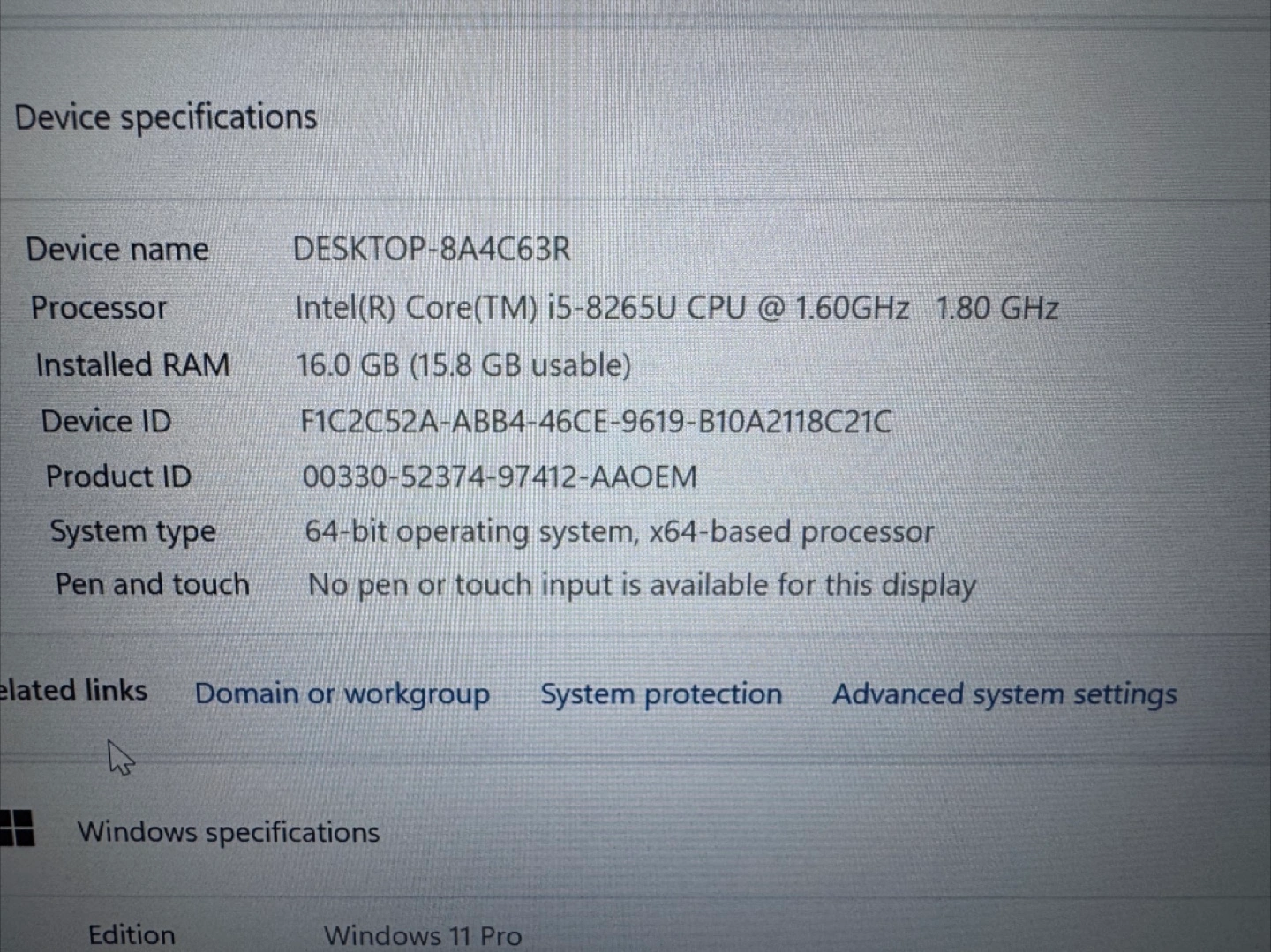
Task: Click the Windows logo icon
Action: [16, 829]
